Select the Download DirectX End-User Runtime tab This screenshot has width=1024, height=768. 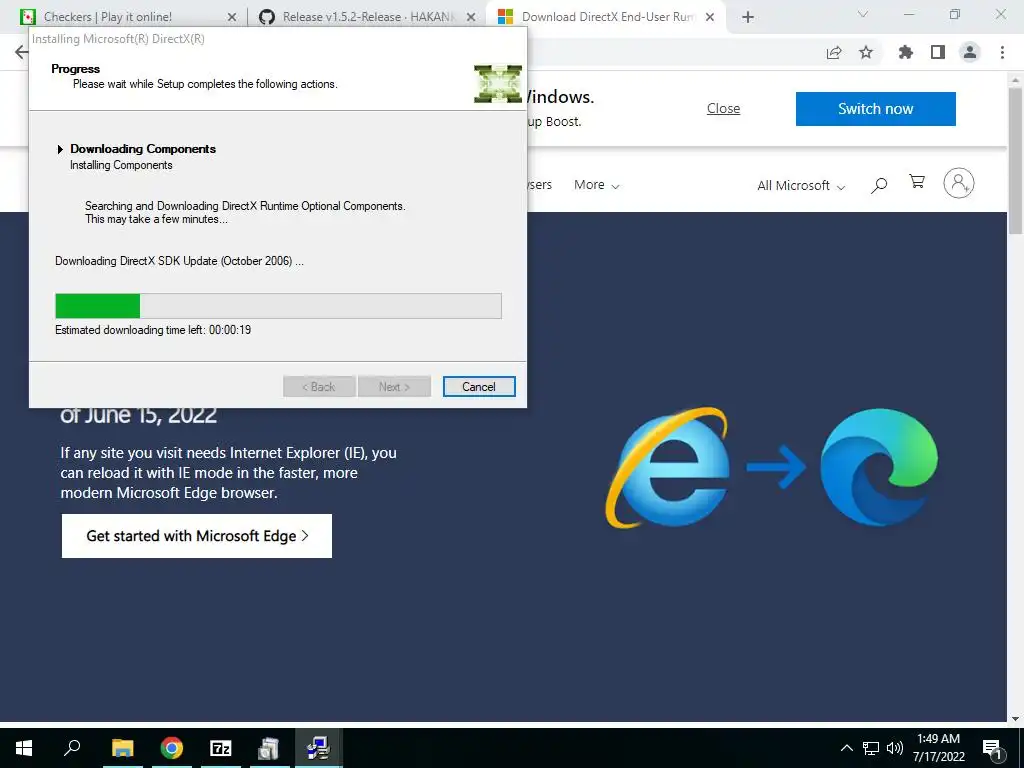click(x=607, y=17)
